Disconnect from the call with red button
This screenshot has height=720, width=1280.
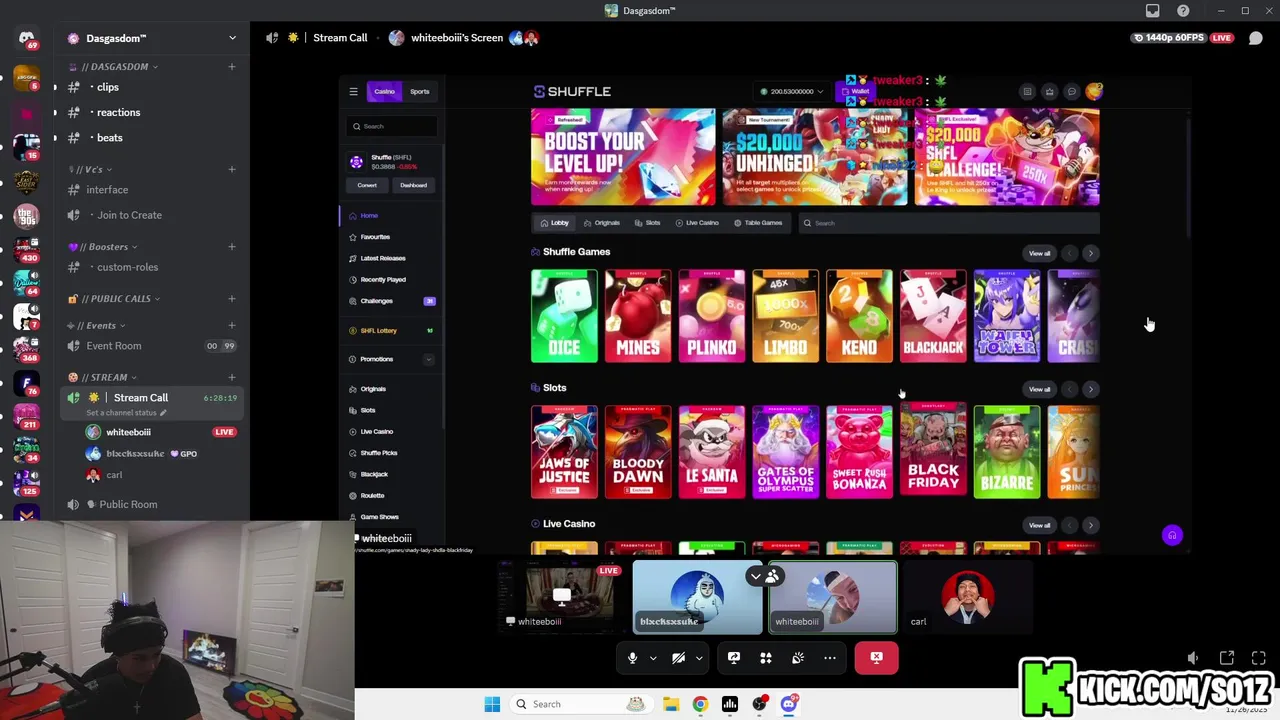point(876,658)
